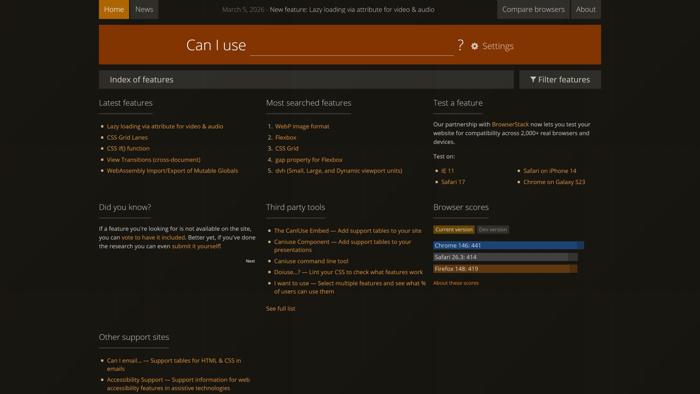The image size is (700, 394).
Task: Show Next did-you-know tip
Action: coord(250,261)
